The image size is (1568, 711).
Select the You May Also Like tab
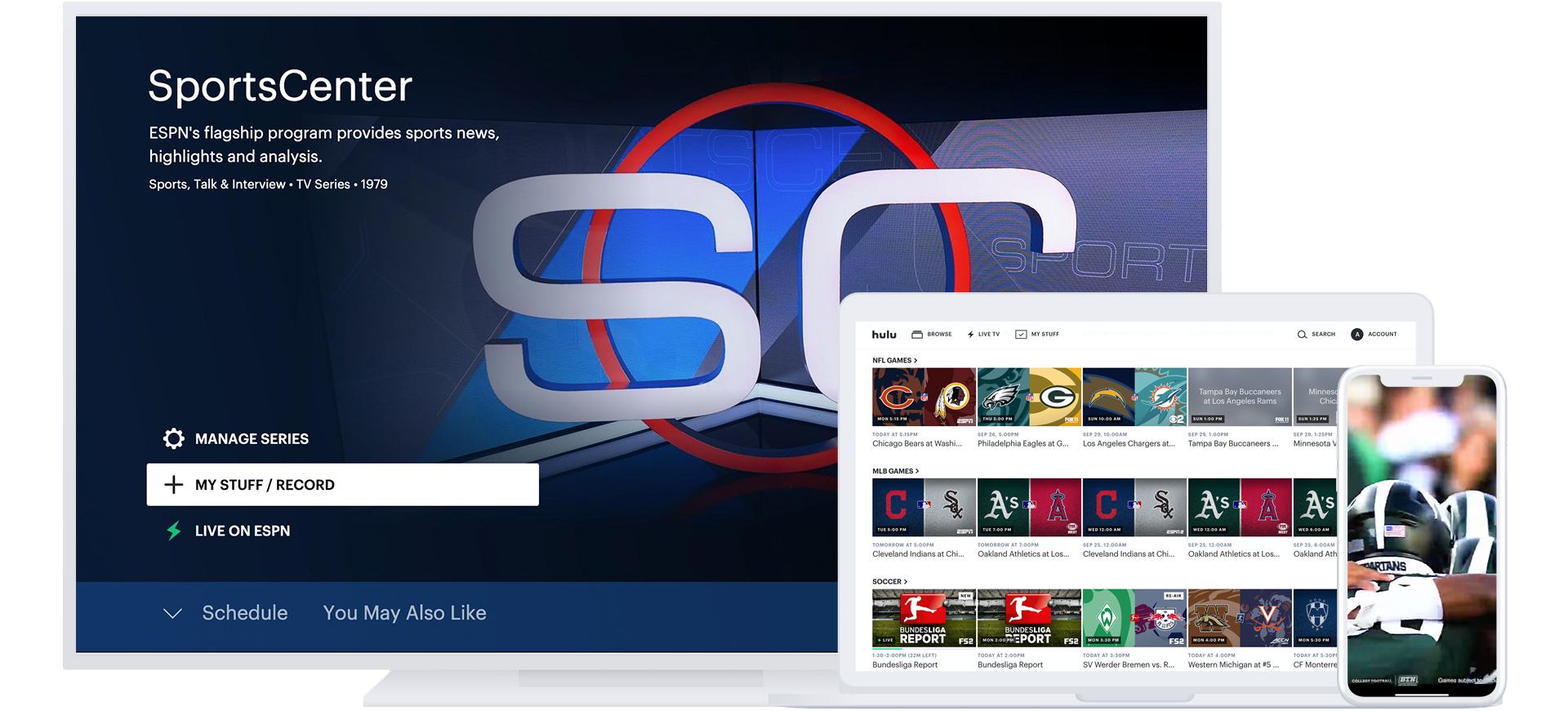404,613
